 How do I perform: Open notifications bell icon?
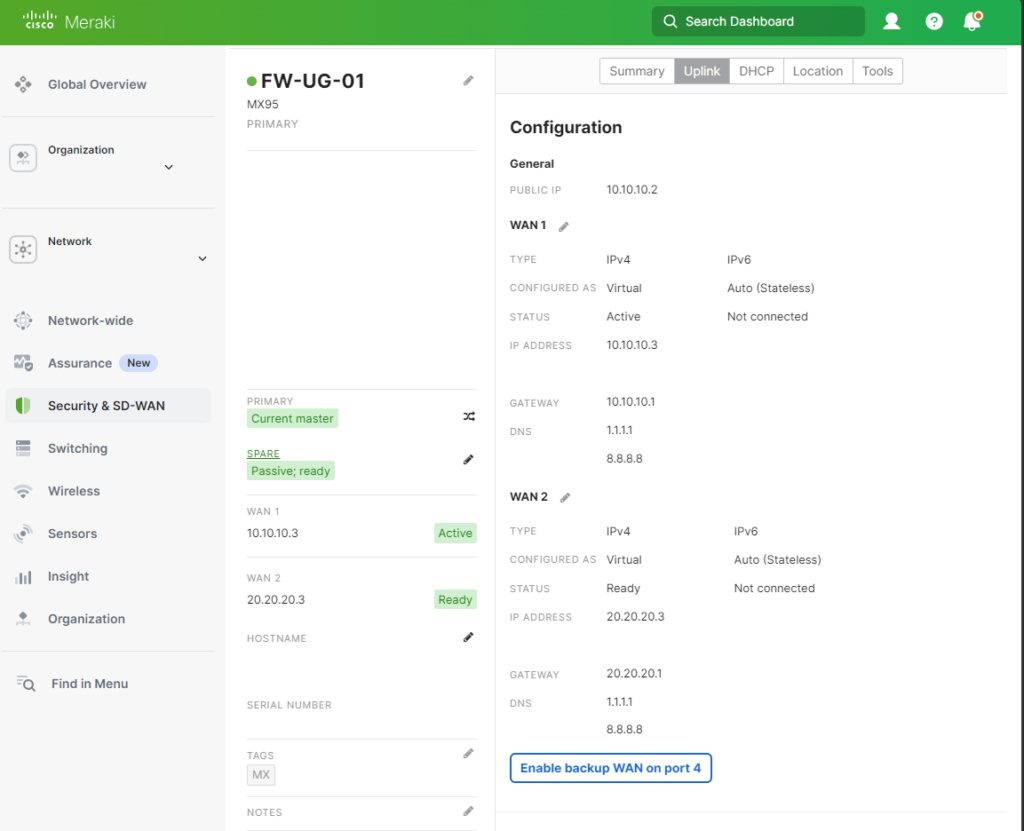tap(971, 21)
